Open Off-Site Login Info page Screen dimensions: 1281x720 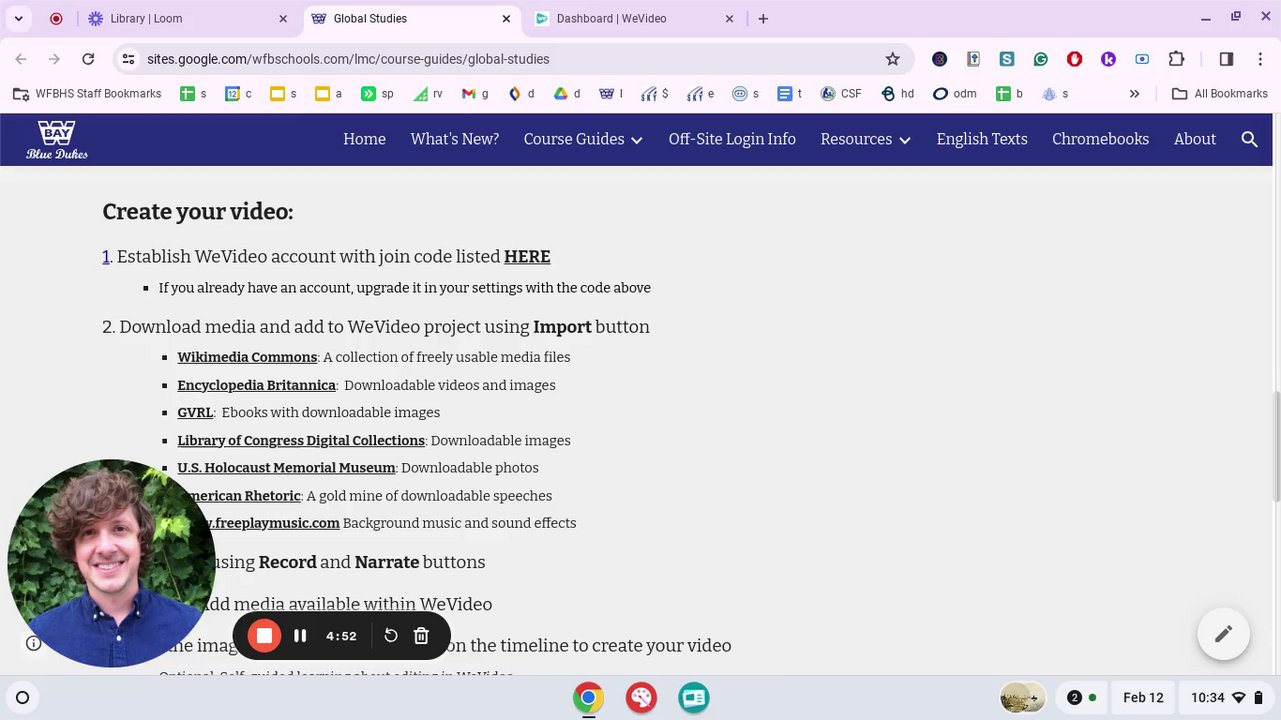click(x=732, y=139)
